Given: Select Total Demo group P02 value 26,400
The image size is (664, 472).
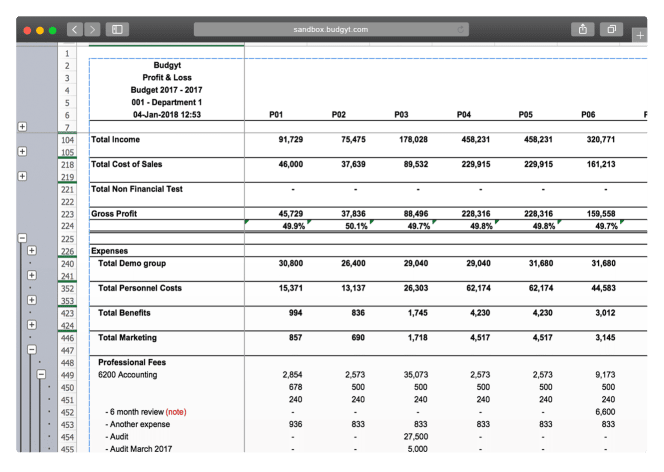Looking at the screenshot, I should (353, 263).
